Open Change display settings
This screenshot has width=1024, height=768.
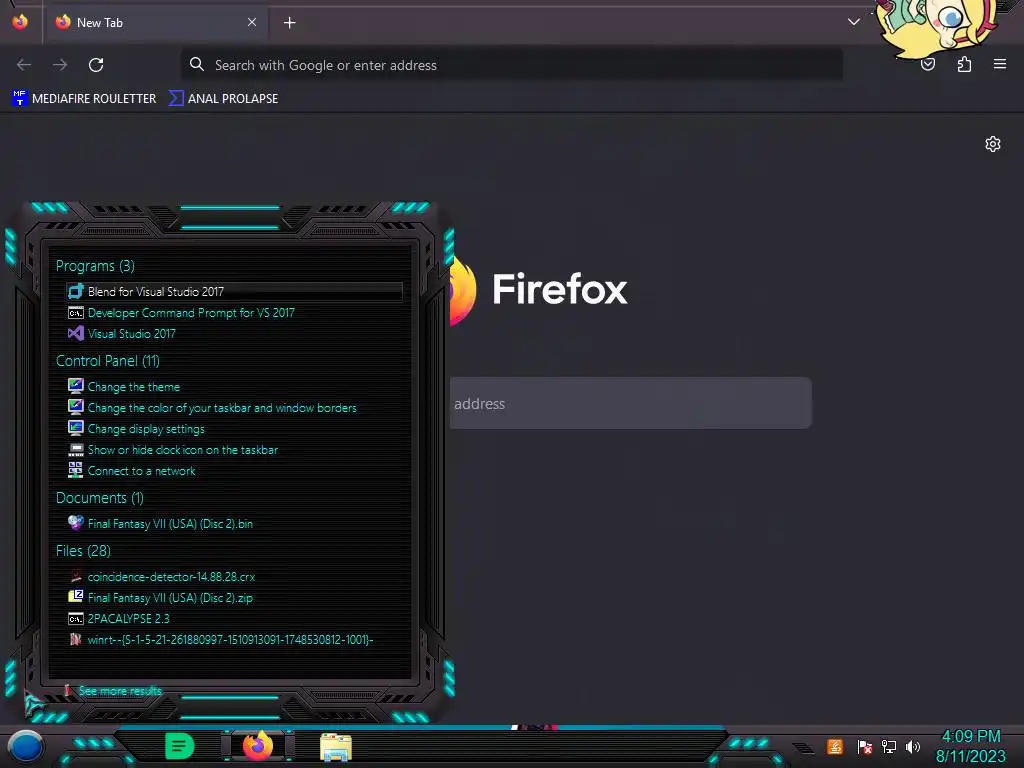coord(146,429)
